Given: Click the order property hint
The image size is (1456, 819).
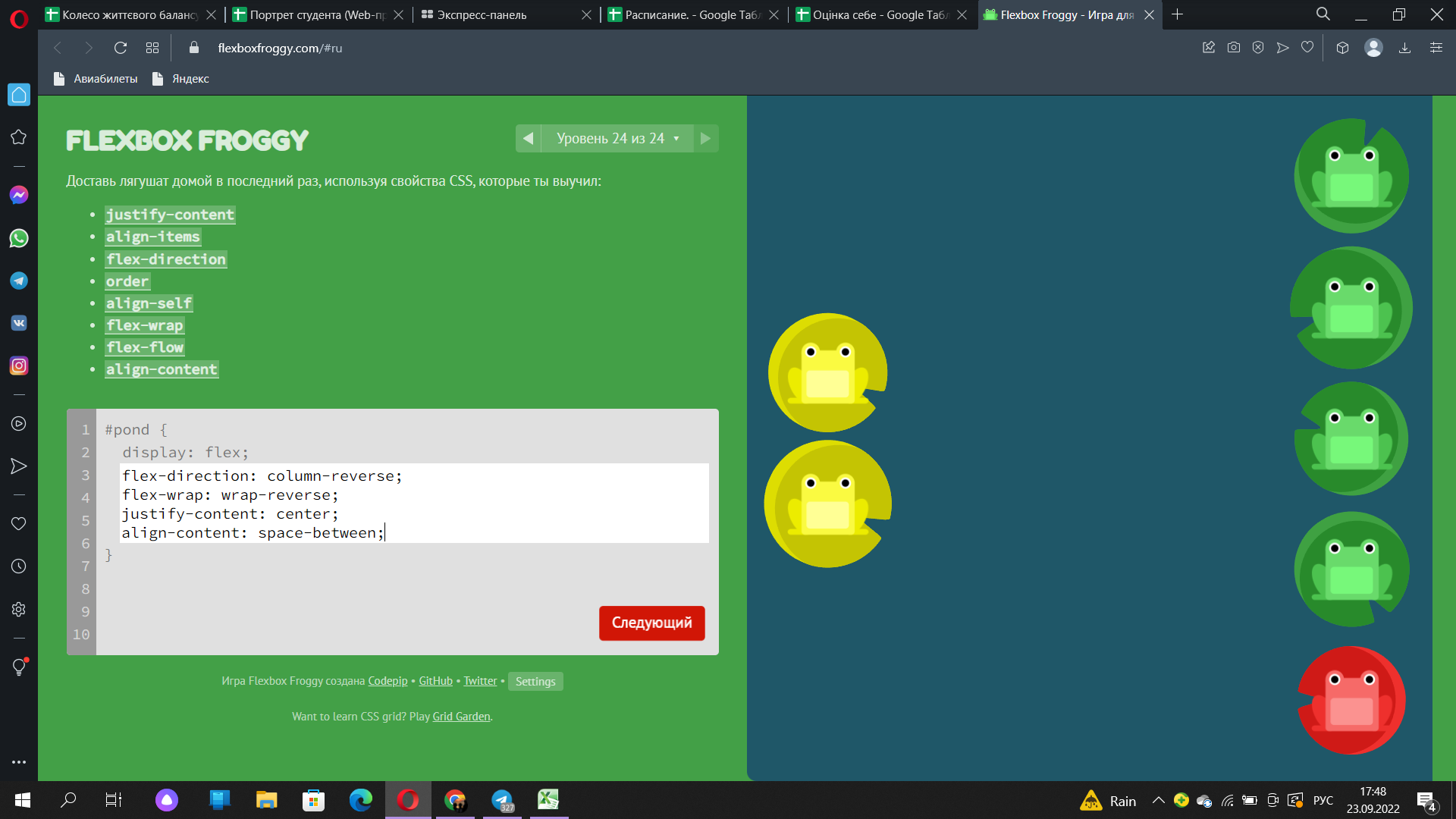Looking at the screenshot, I should [x=127, y=281].
